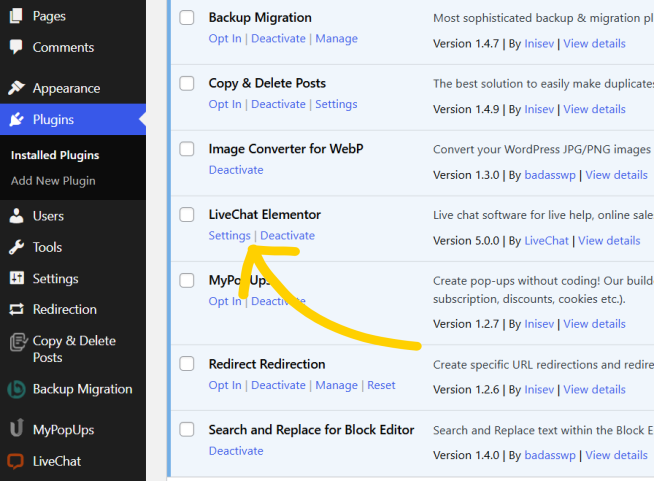Open Inisev author link on version 1.4.9 row
654x481 pixels.
[x=539, y=109]
